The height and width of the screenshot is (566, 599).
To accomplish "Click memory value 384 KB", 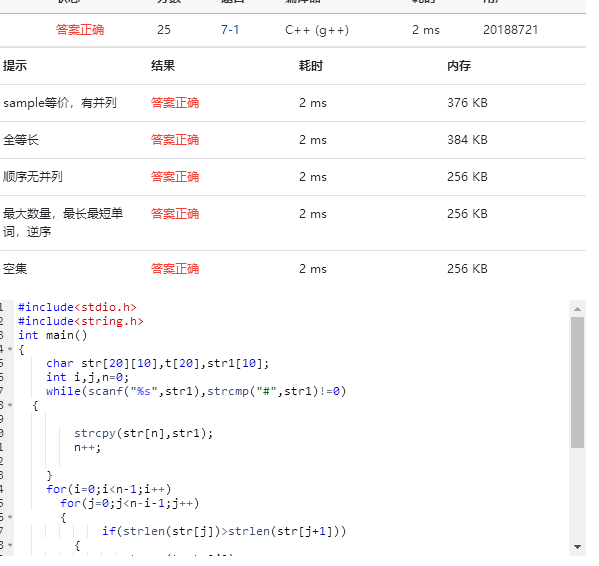I will [x=467, y=140].
